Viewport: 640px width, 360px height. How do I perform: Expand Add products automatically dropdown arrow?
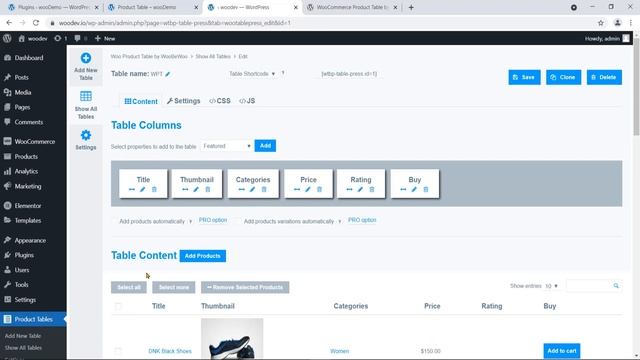190,222
